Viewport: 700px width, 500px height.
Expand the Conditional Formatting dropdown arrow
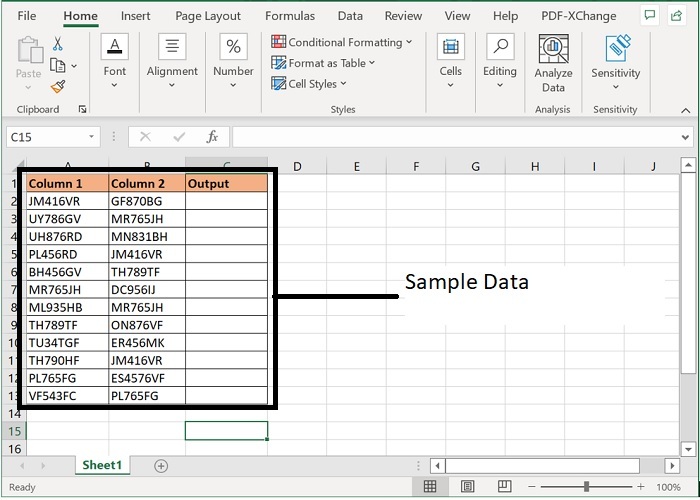coord(408,42)
